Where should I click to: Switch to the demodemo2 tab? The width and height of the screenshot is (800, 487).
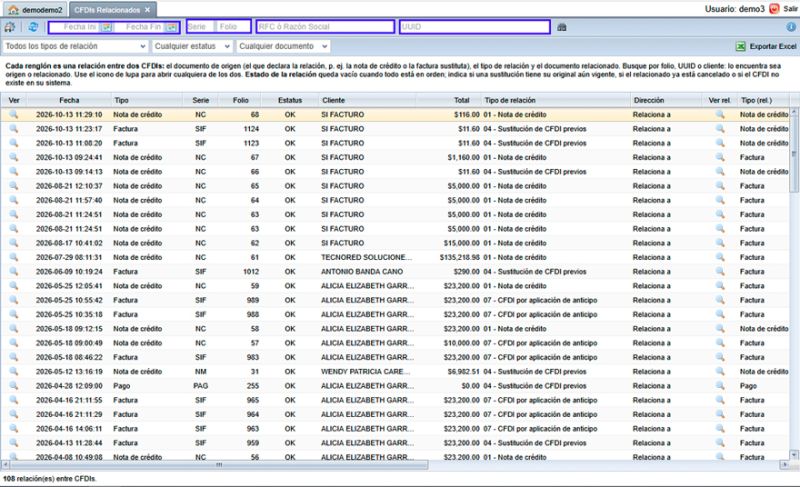click(x=35, y=10)
